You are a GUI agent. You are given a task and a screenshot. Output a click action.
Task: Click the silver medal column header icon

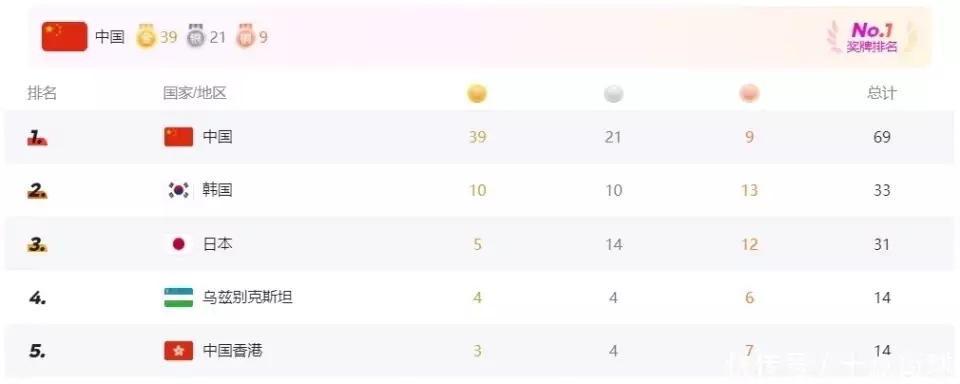tap(613, 94)
